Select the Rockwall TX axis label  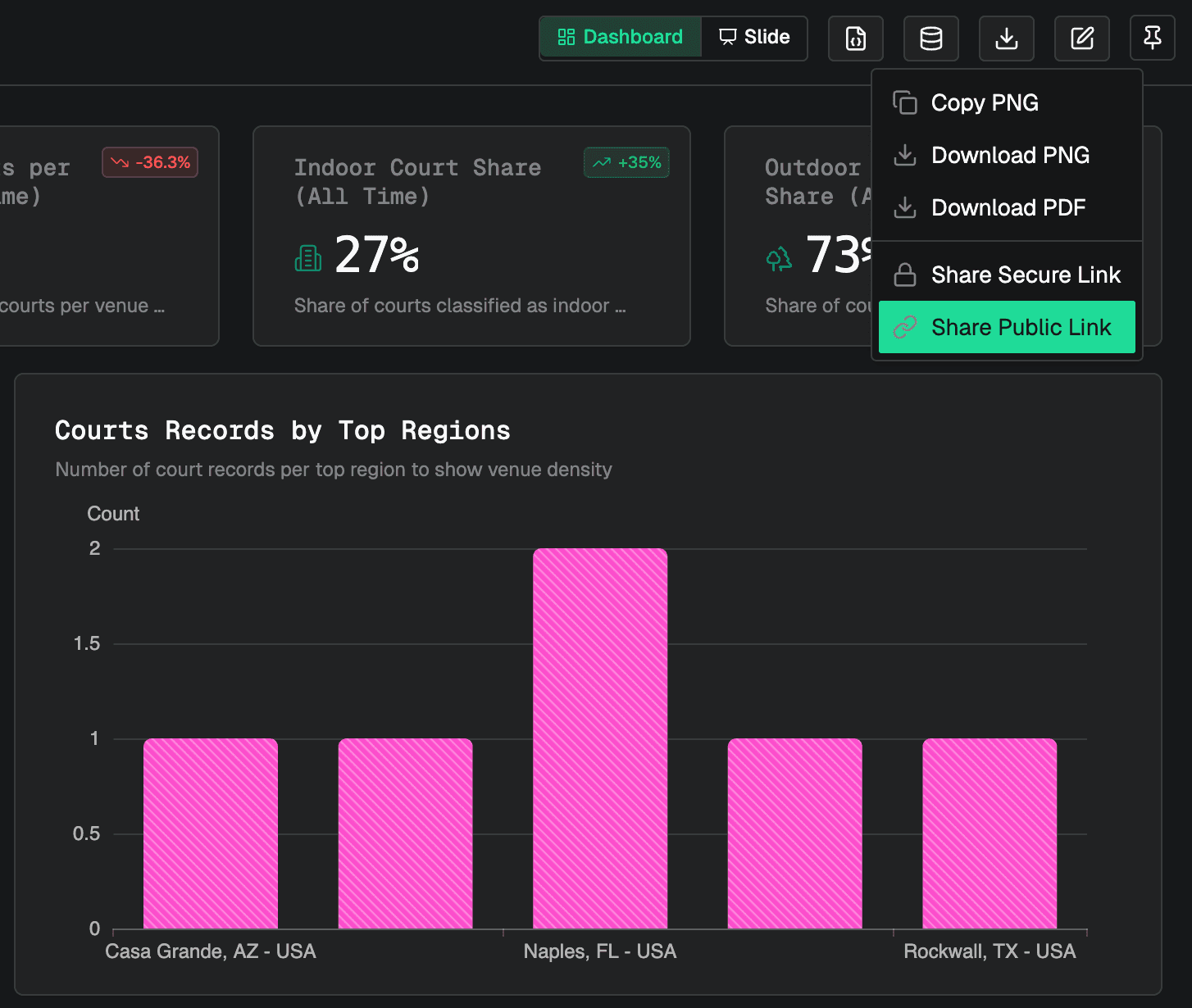coord(990,951)
